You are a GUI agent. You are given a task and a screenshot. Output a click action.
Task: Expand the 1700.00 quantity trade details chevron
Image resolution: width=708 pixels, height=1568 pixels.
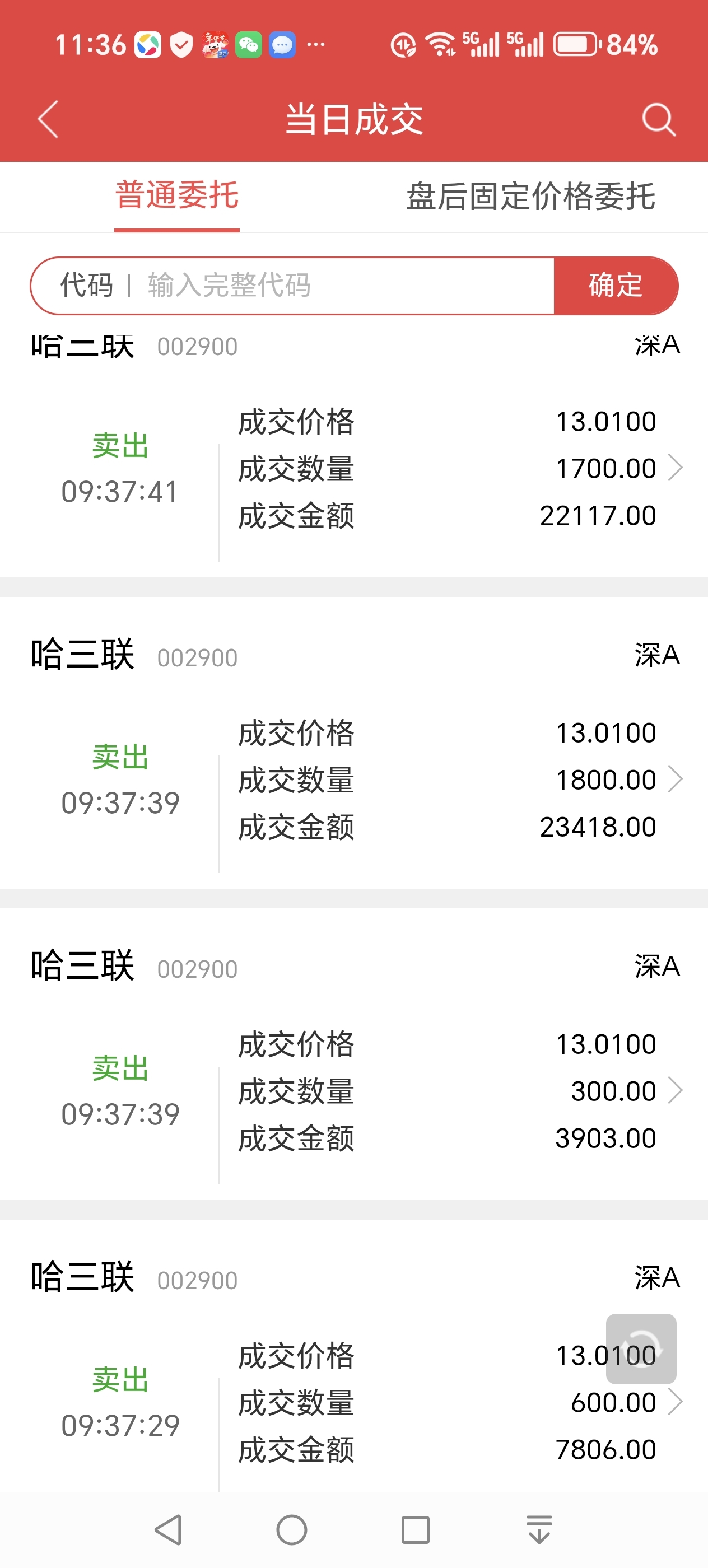(674, 468)
